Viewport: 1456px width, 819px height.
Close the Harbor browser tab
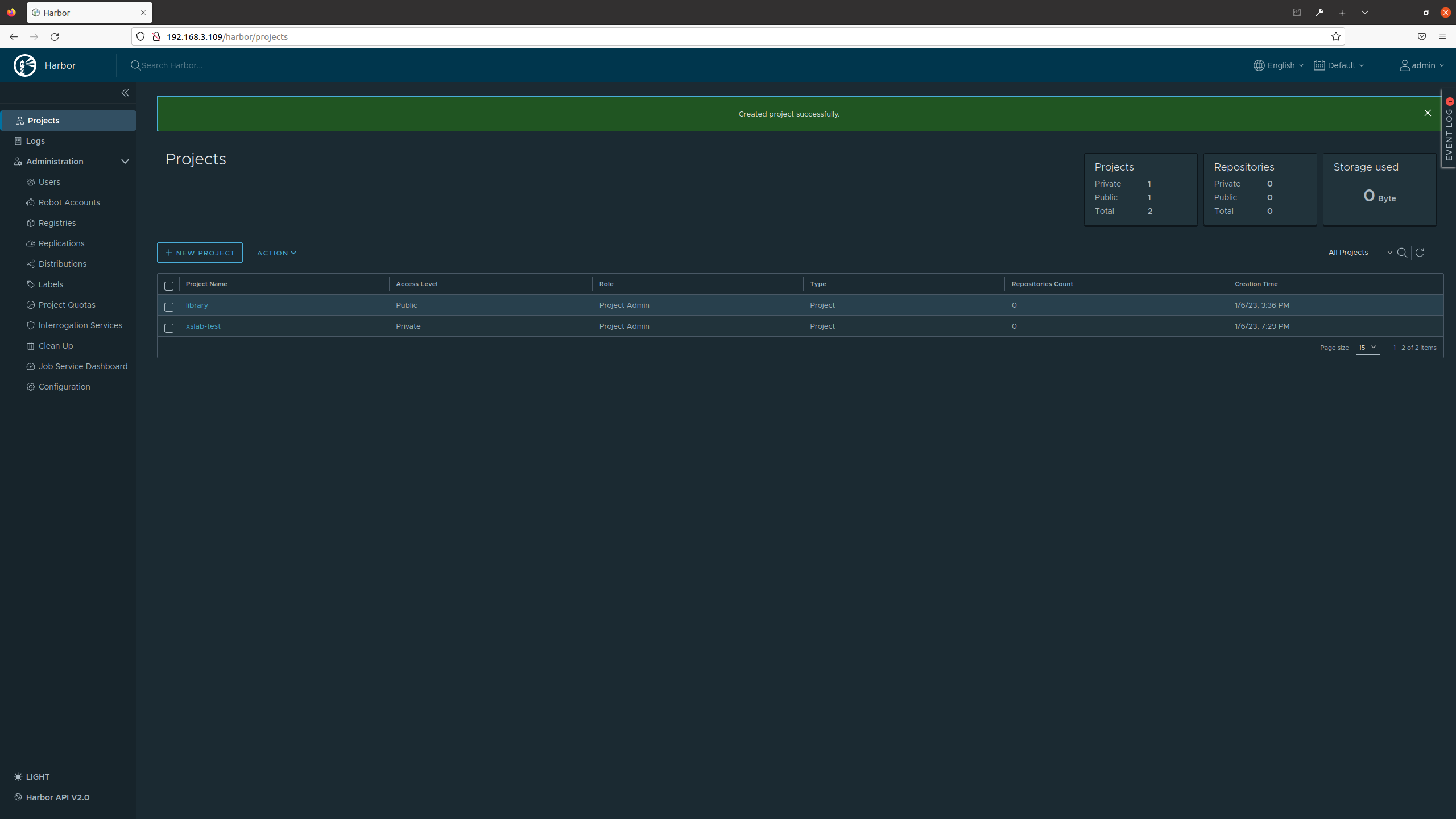(x=143, y=13)
